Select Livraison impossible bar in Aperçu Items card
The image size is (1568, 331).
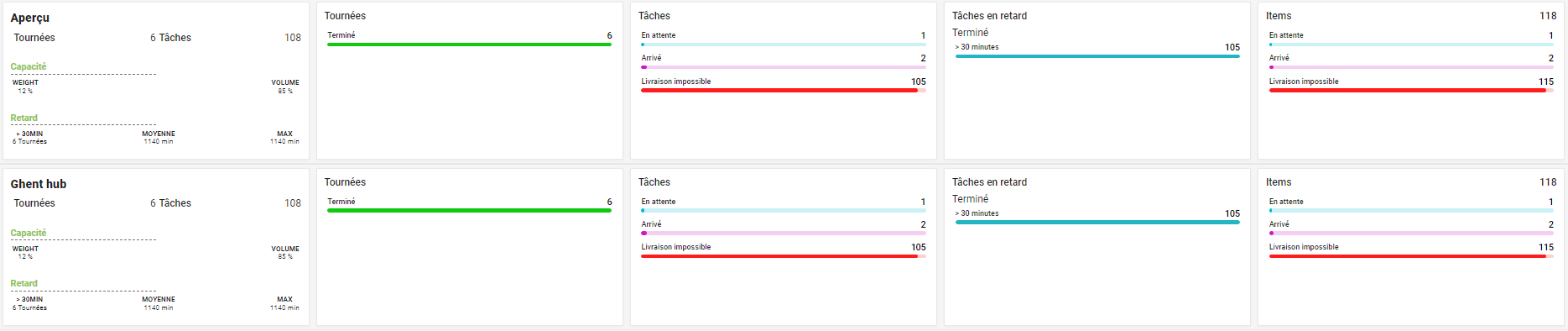(1411, 90)
